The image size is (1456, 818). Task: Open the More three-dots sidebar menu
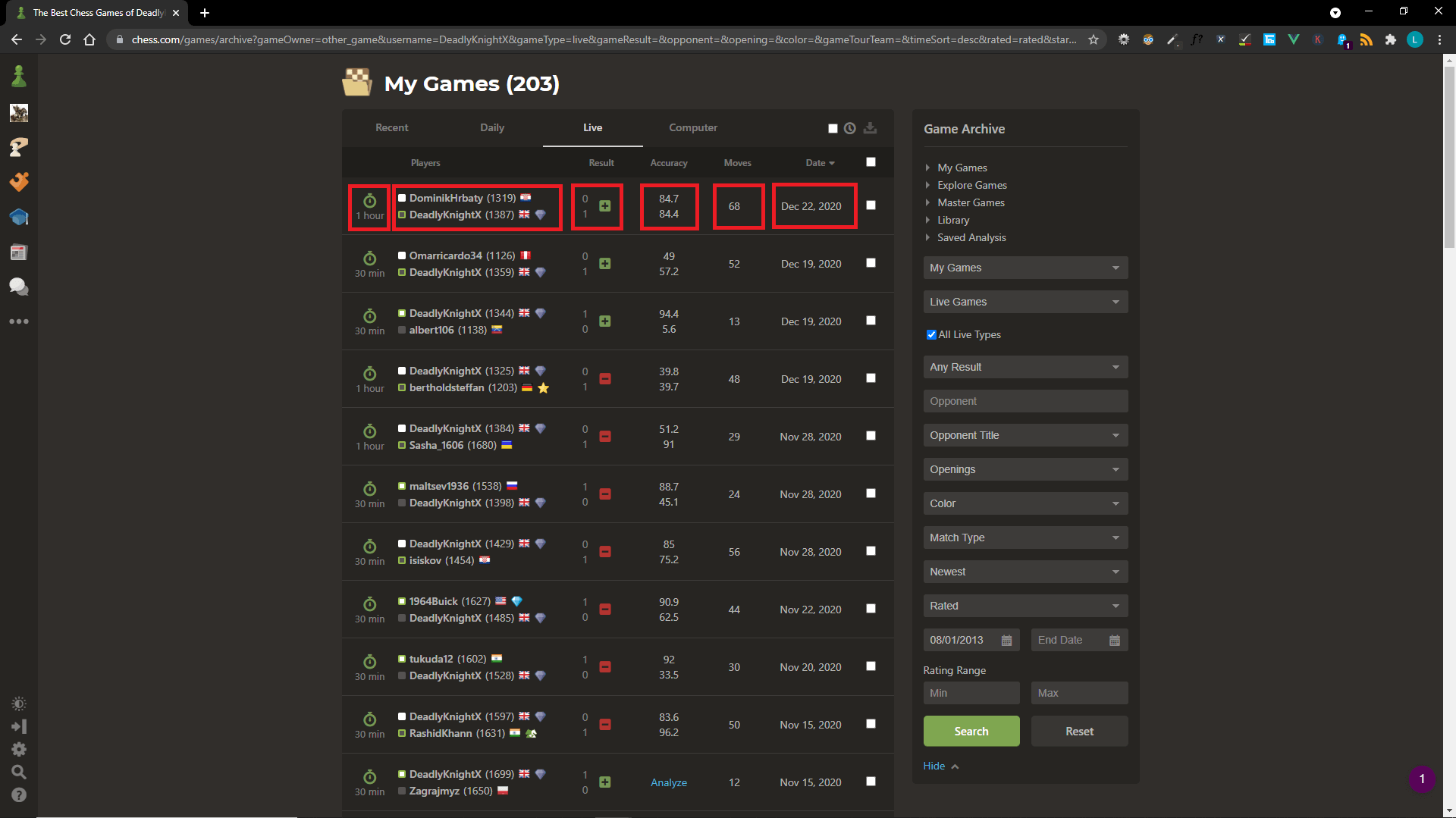pyautogui.click(x=19, y=321)
